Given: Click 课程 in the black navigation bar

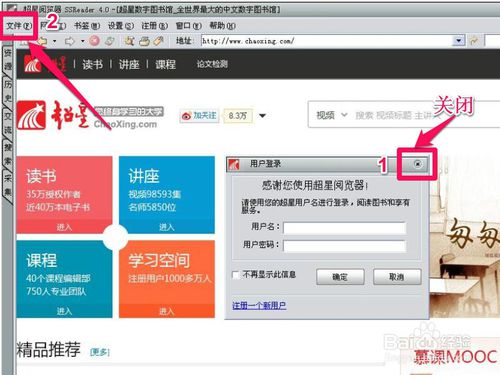Looking at the screenshot, I should click(x=165, y=64).
